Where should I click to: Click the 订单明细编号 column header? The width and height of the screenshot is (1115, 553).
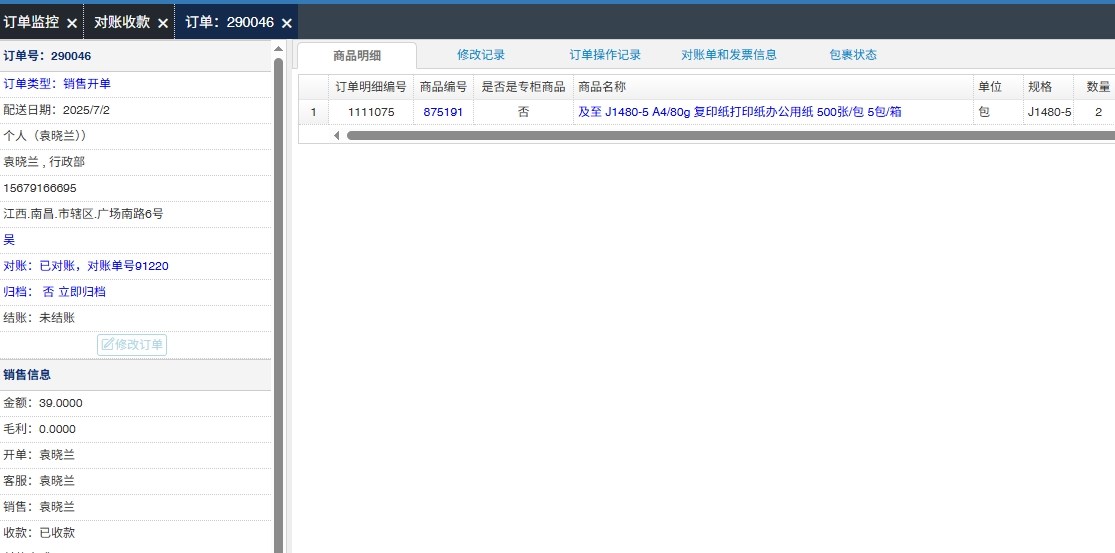pyautogui.click(x=371, y=87)
